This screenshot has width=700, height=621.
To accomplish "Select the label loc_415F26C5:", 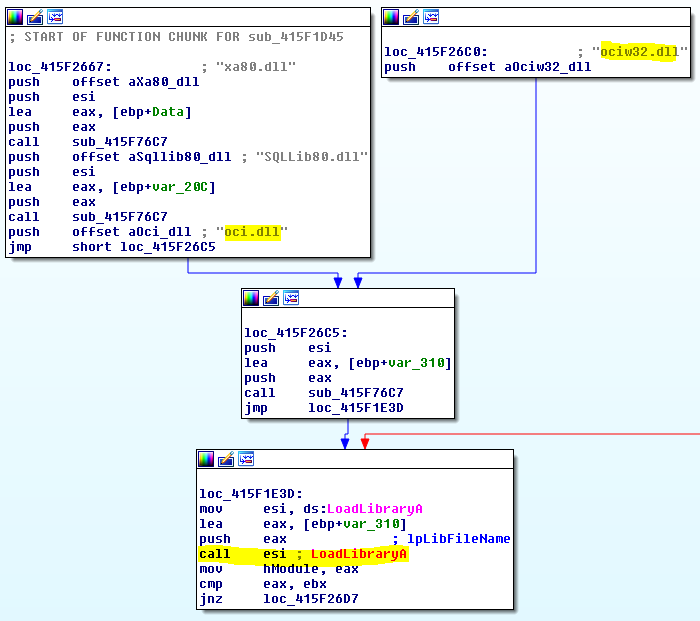I will (296, 333).
